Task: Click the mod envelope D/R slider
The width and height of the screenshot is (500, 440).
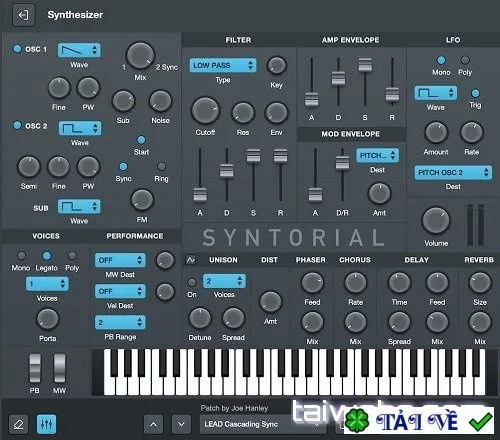Action: [342, 163]
